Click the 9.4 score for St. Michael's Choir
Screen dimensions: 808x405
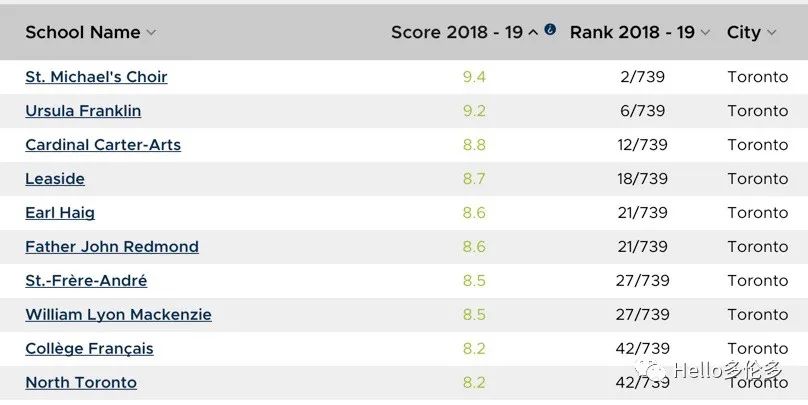tap(474, 77)
